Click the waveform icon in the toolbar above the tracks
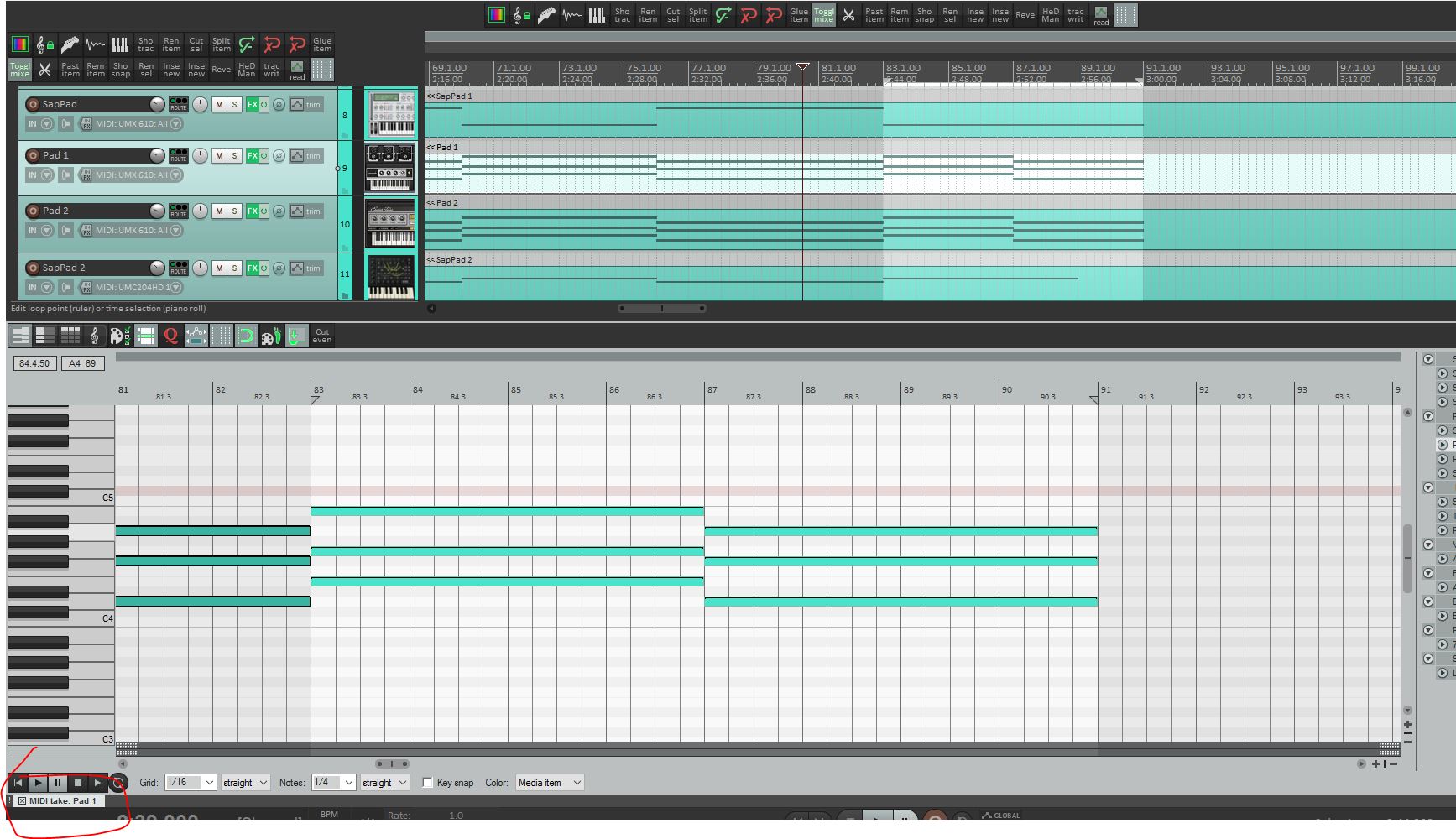Screen dimensions: 1456x839 click(96, 44)
